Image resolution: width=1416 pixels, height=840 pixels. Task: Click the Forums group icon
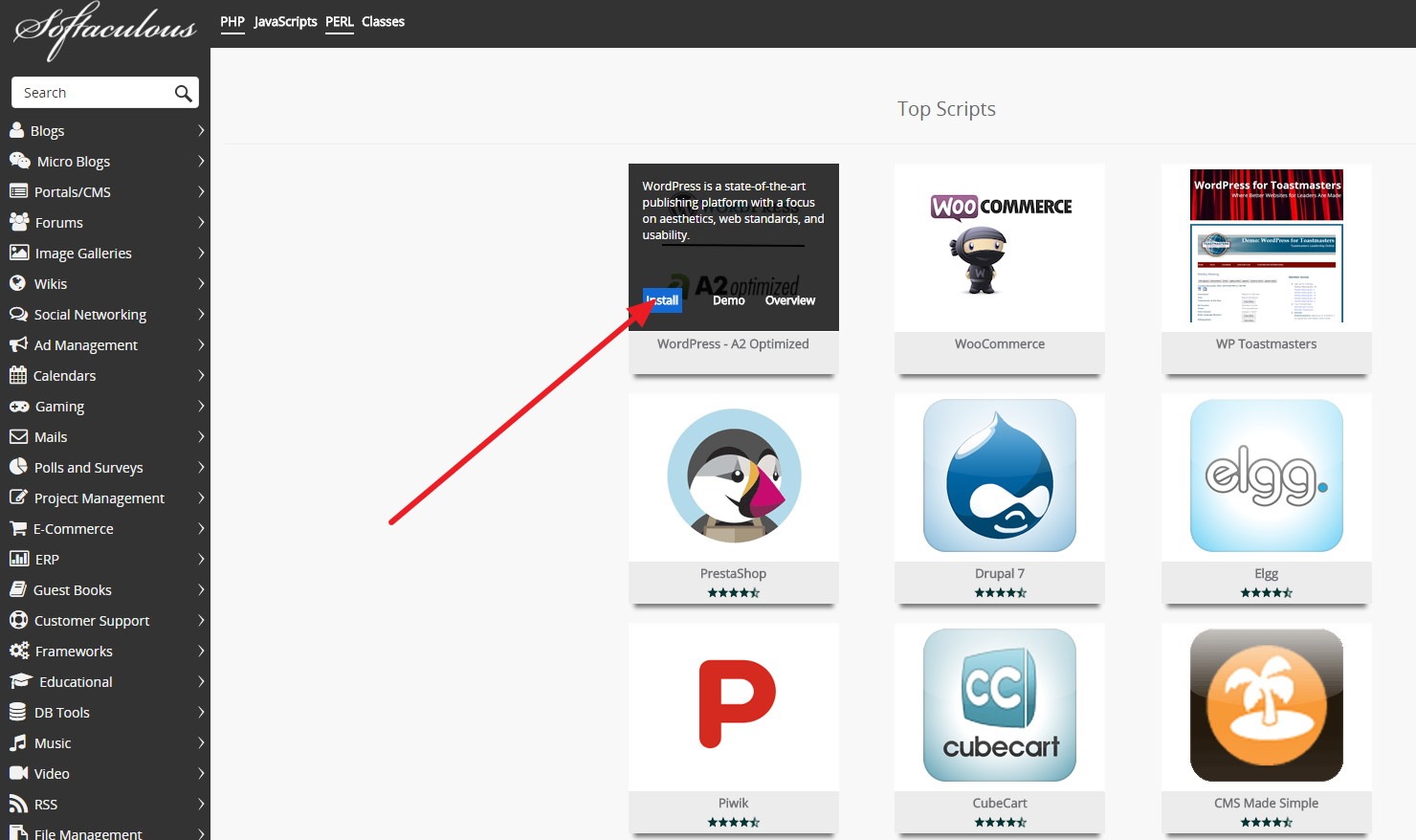(x=19, y=221)
